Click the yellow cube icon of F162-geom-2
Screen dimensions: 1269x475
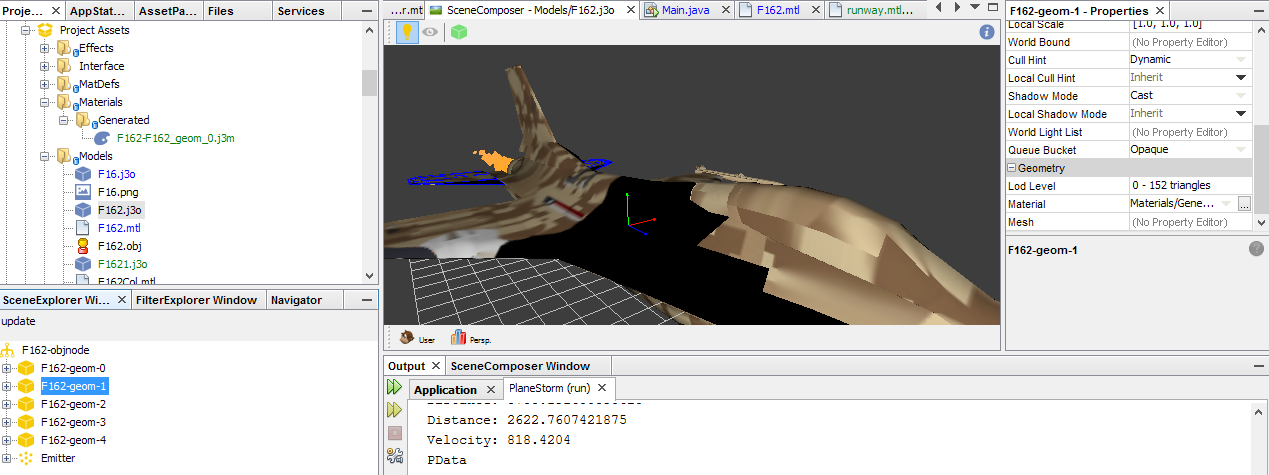point(26,404)
